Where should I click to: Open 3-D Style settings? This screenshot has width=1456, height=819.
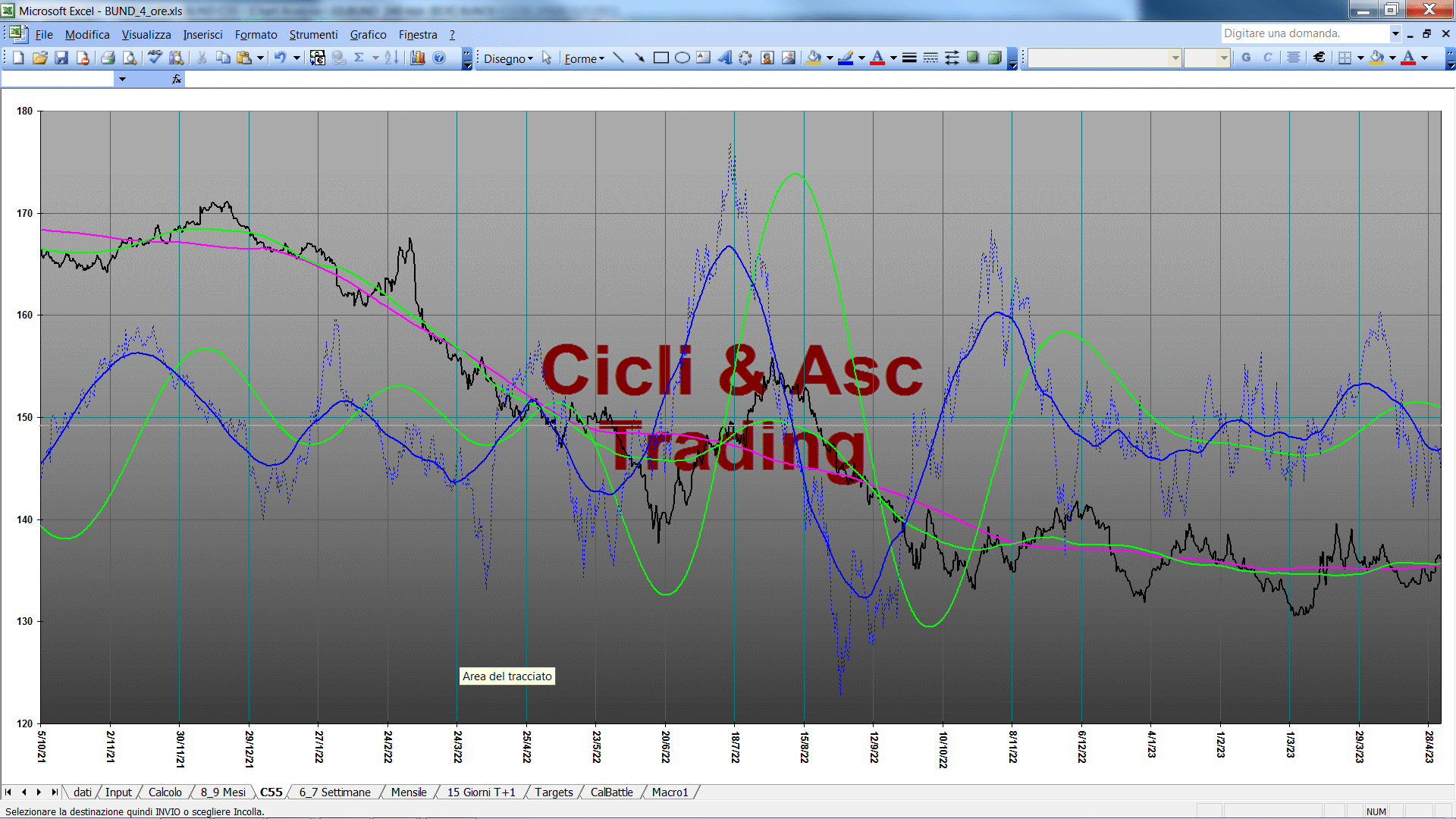994,58
